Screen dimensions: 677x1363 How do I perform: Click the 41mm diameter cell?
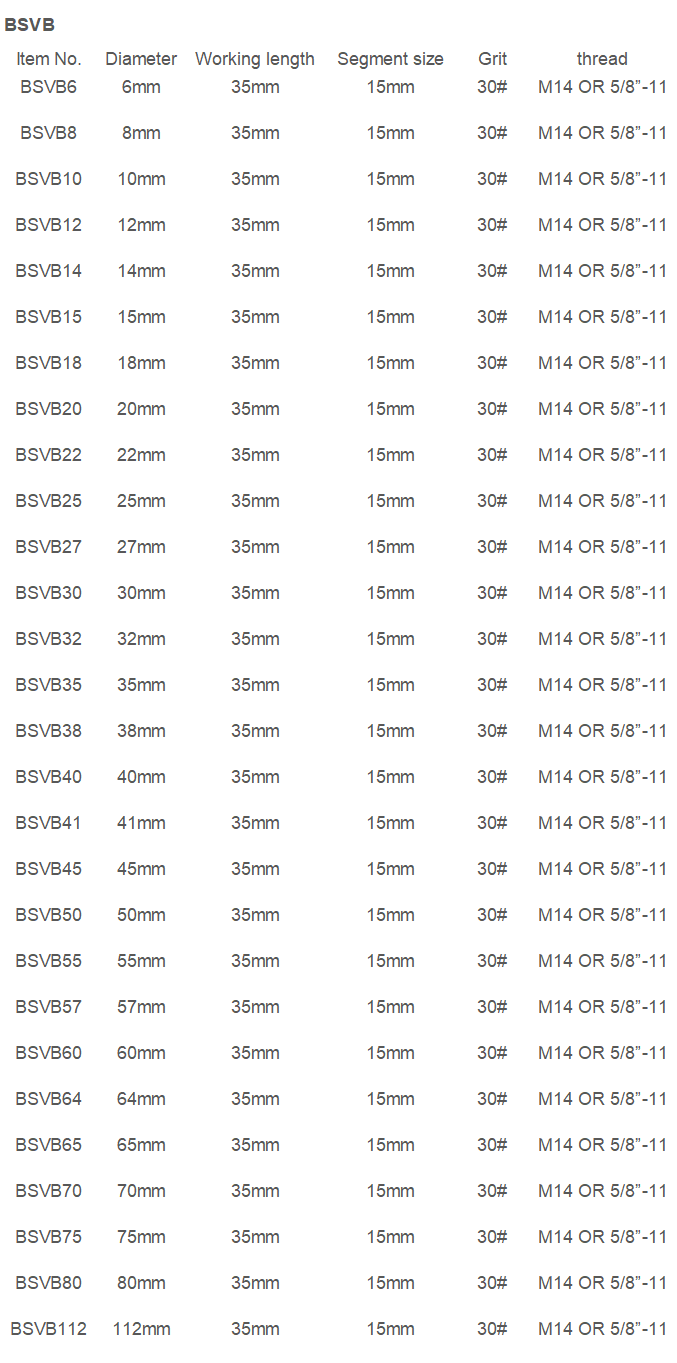pyautogui.click(x=141, y=823)
